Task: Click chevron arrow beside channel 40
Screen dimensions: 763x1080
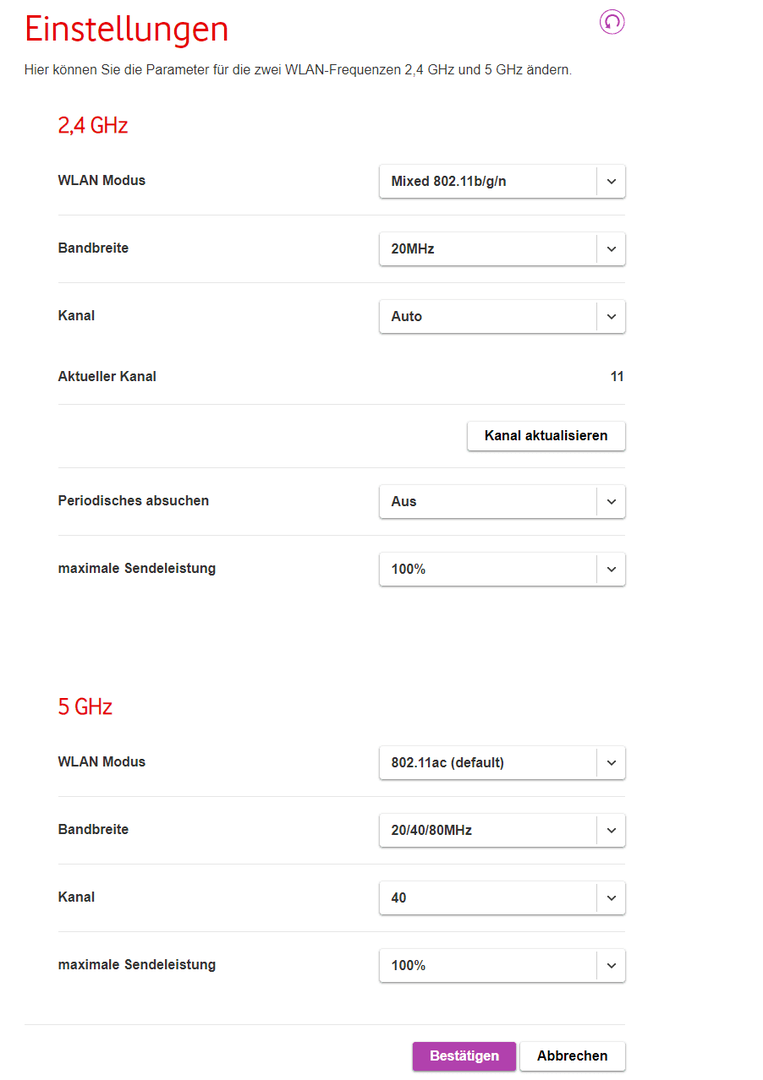Action: (x=612, y=898)
